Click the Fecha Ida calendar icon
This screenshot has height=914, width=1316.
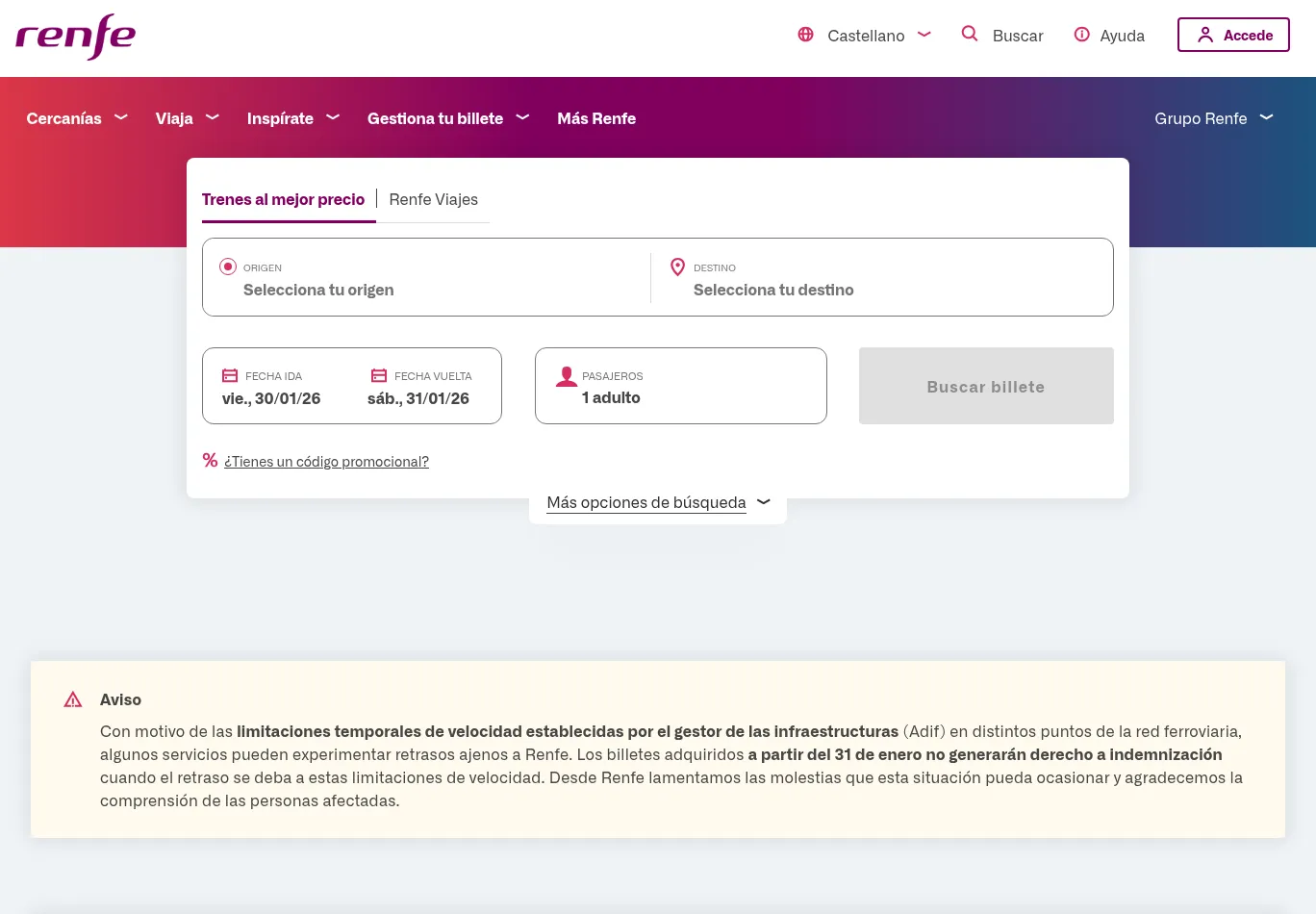pyautogui.click(x=230, y=376)
